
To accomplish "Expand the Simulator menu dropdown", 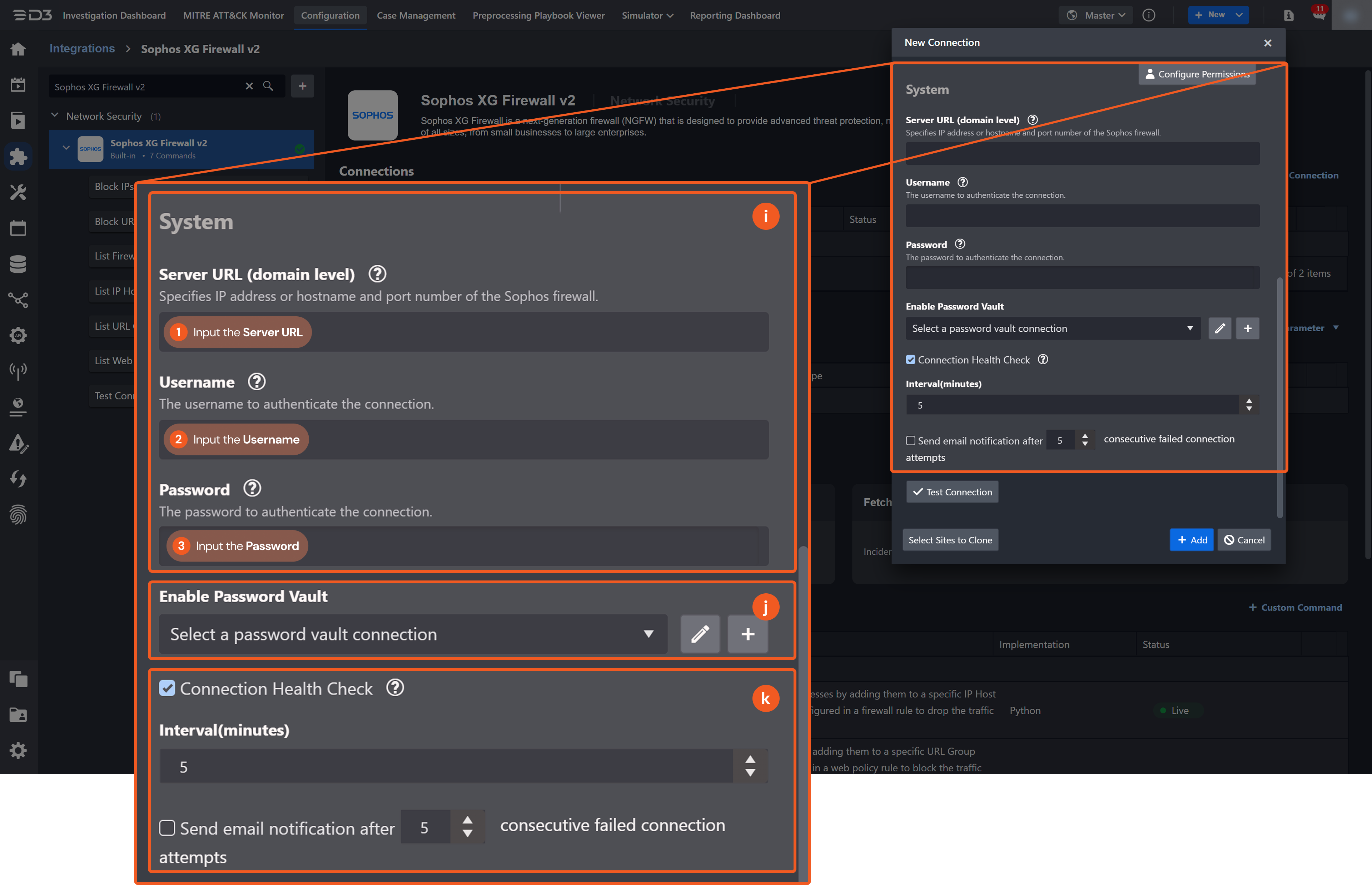I will pos(647,15).
